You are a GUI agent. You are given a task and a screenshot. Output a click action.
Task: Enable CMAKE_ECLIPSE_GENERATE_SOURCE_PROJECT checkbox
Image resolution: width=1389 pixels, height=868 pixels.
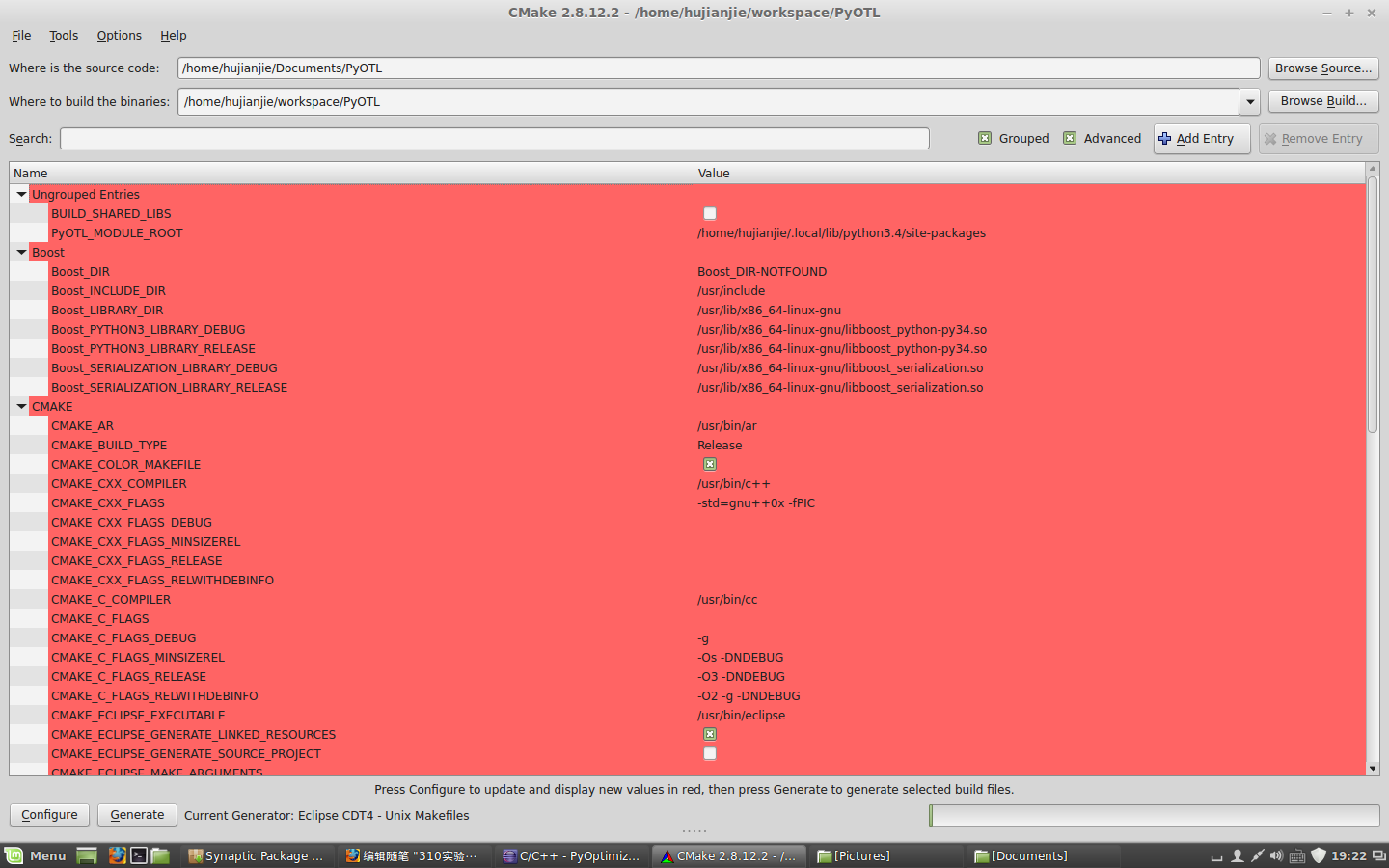[710, 754]
